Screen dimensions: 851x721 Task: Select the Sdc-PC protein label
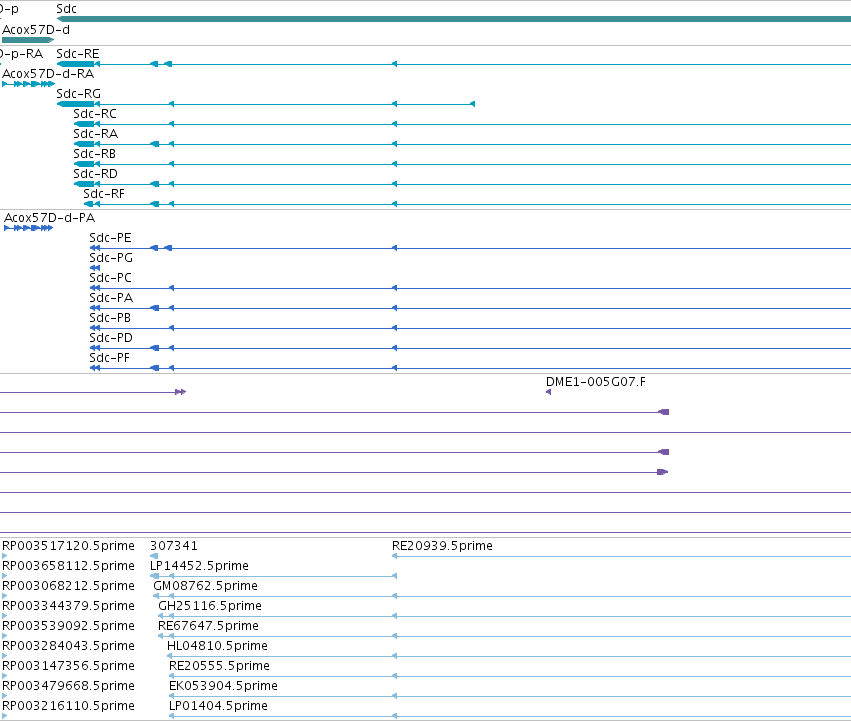(110, 278)
